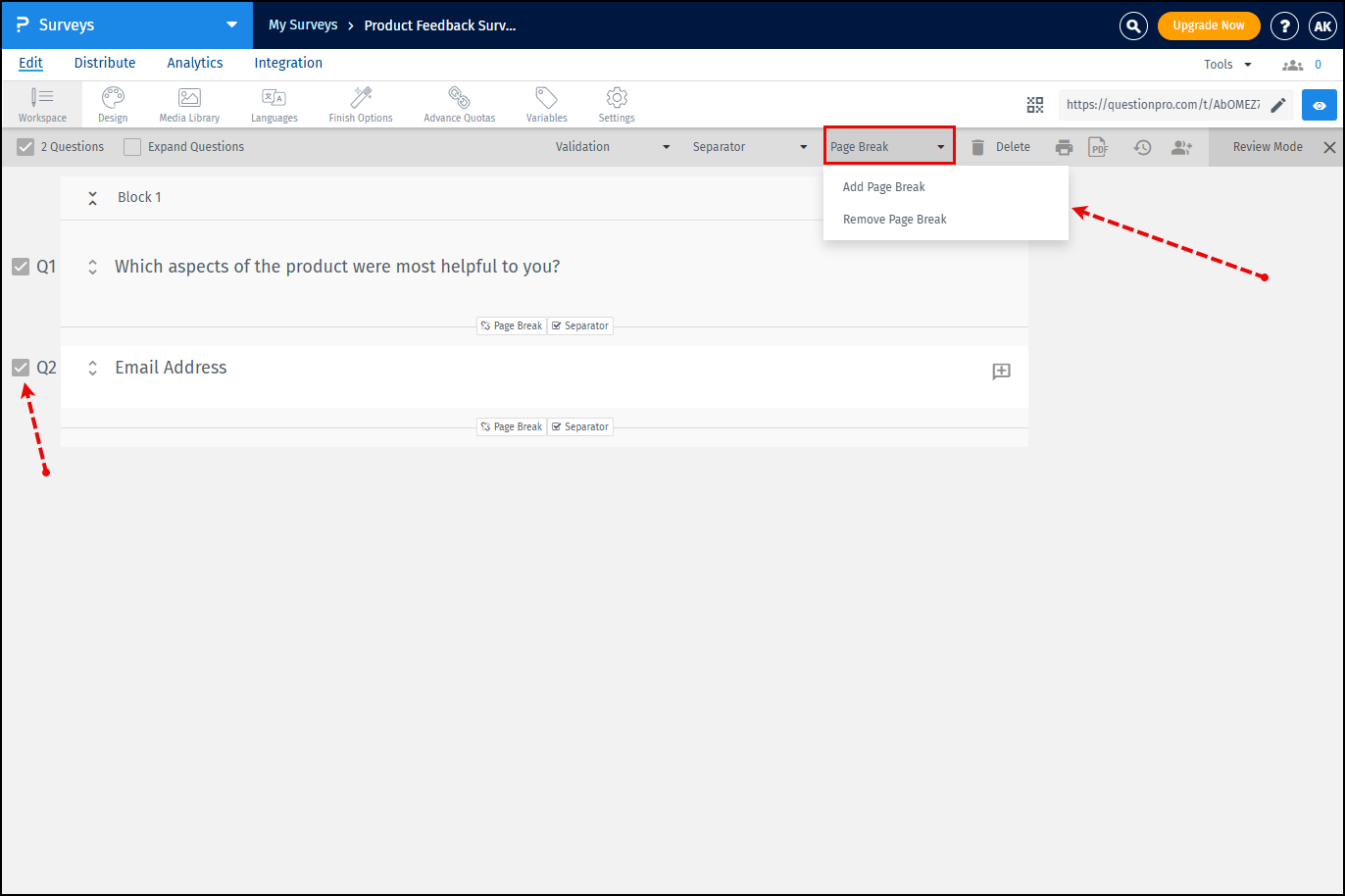
Task: Preview survey with the eye button
Action: tap(1320, 105)
